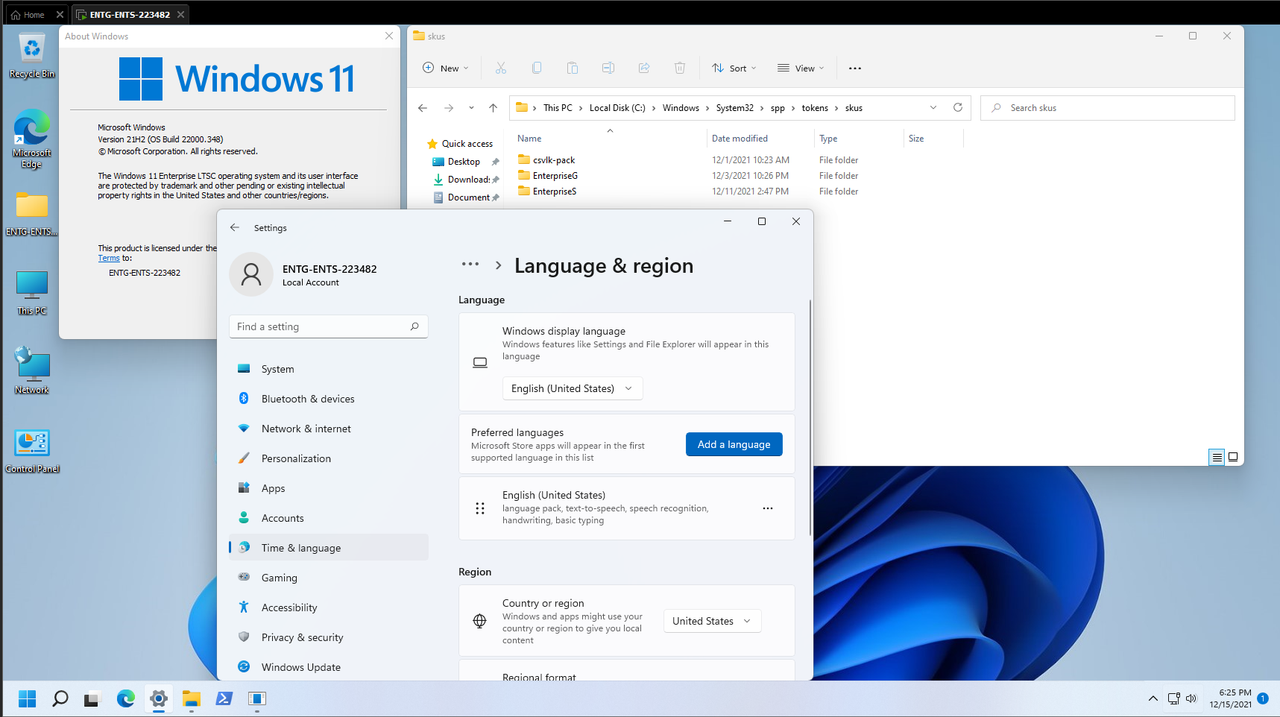The width and height of the screenshot is (1280, 717).
Task: Click the back arrow in Settings window
Action: click(x=235, y=227)
